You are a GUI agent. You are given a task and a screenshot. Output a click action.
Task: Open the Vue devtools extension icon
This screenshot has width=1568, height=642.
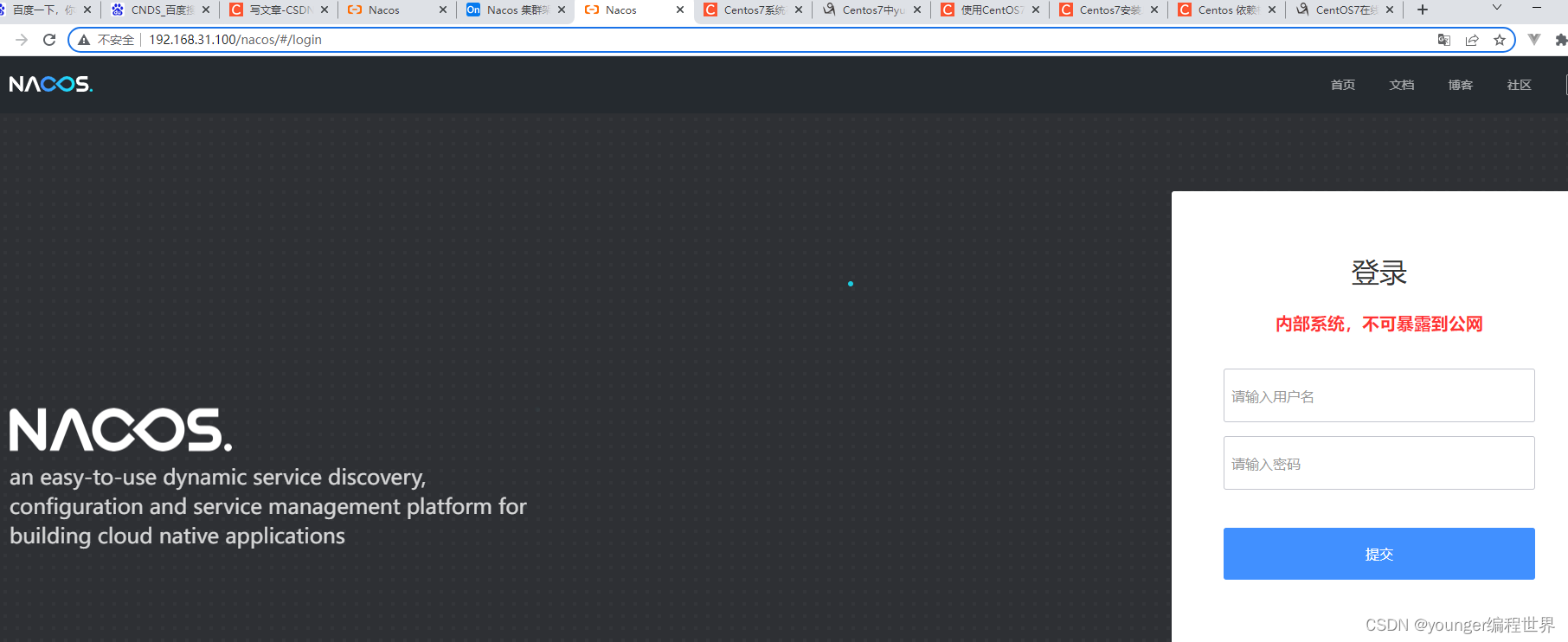[1534, 40]
